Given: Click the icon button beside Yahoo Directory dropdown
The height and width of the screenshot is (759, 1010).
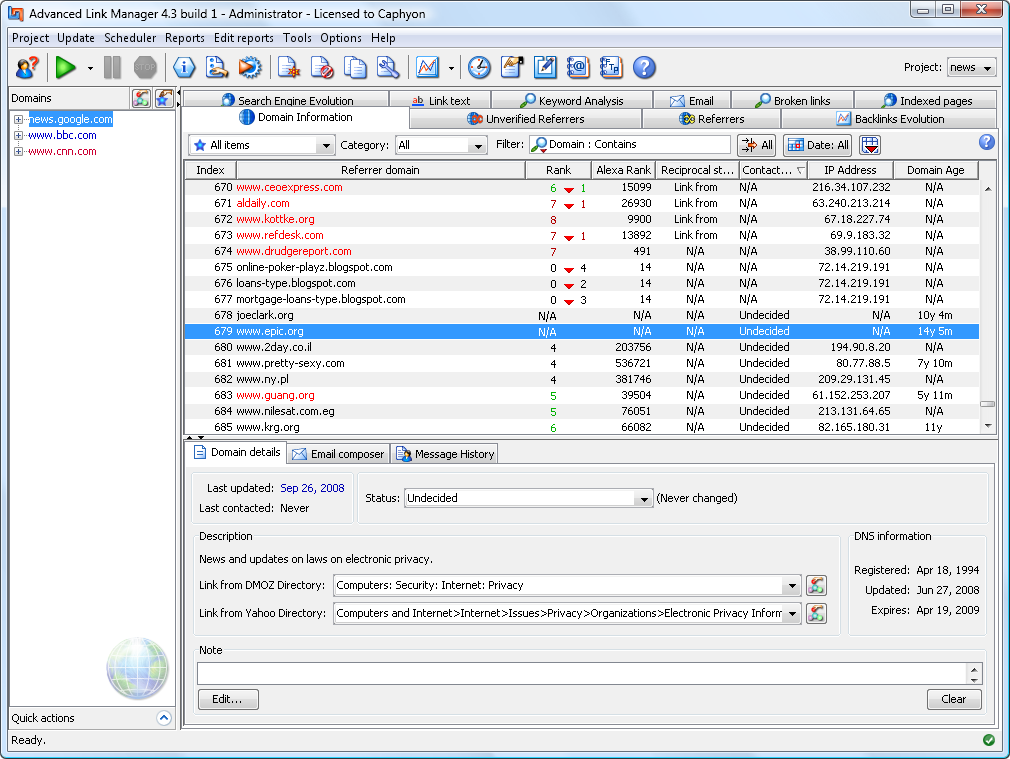Looking at the screenshot, I should (x=816, y=613).
